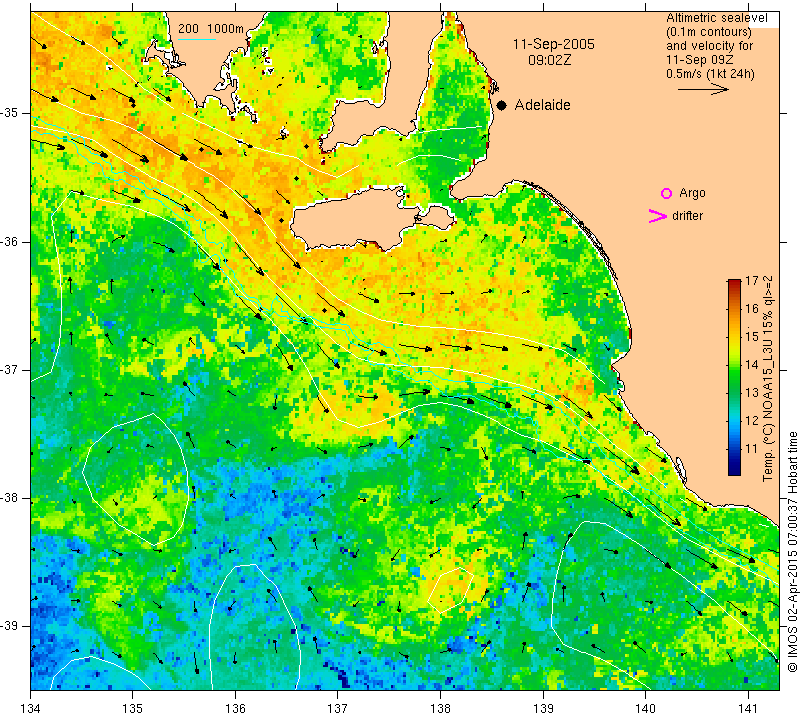Click the 140 longitude axis label
Viewport: 800px width, 720px height.
645,708
